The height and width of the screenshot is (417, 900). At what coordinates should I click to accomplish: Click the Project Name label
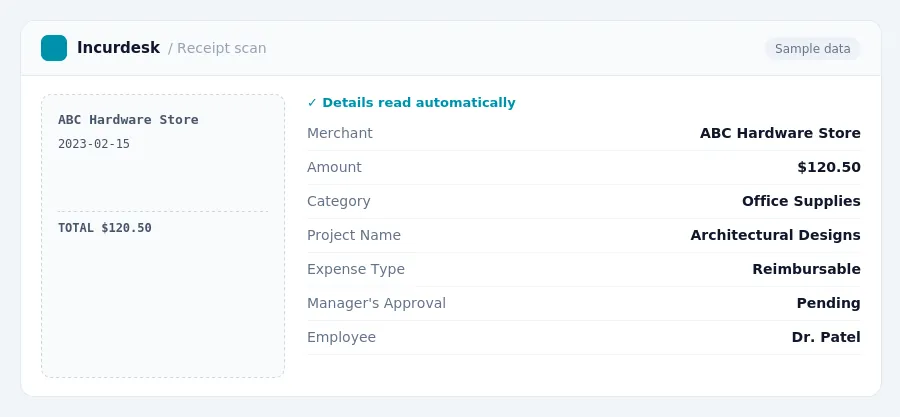tap(354, 235)
